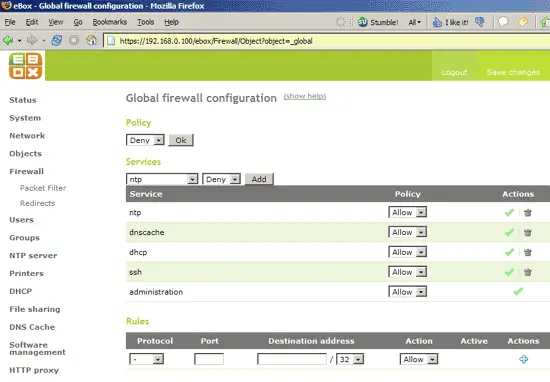
Task: Apply the administration policy with checkmark
Action: coord(518,291)
